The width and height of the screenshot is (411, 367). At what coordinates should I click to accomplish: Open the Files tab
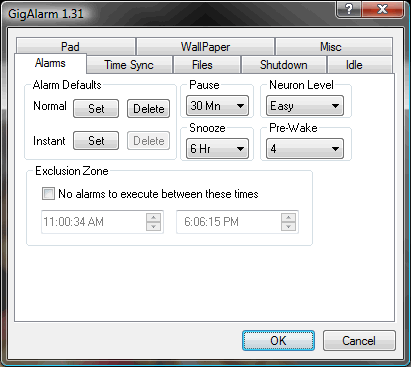pyautogui.click(x=207, y=65)
